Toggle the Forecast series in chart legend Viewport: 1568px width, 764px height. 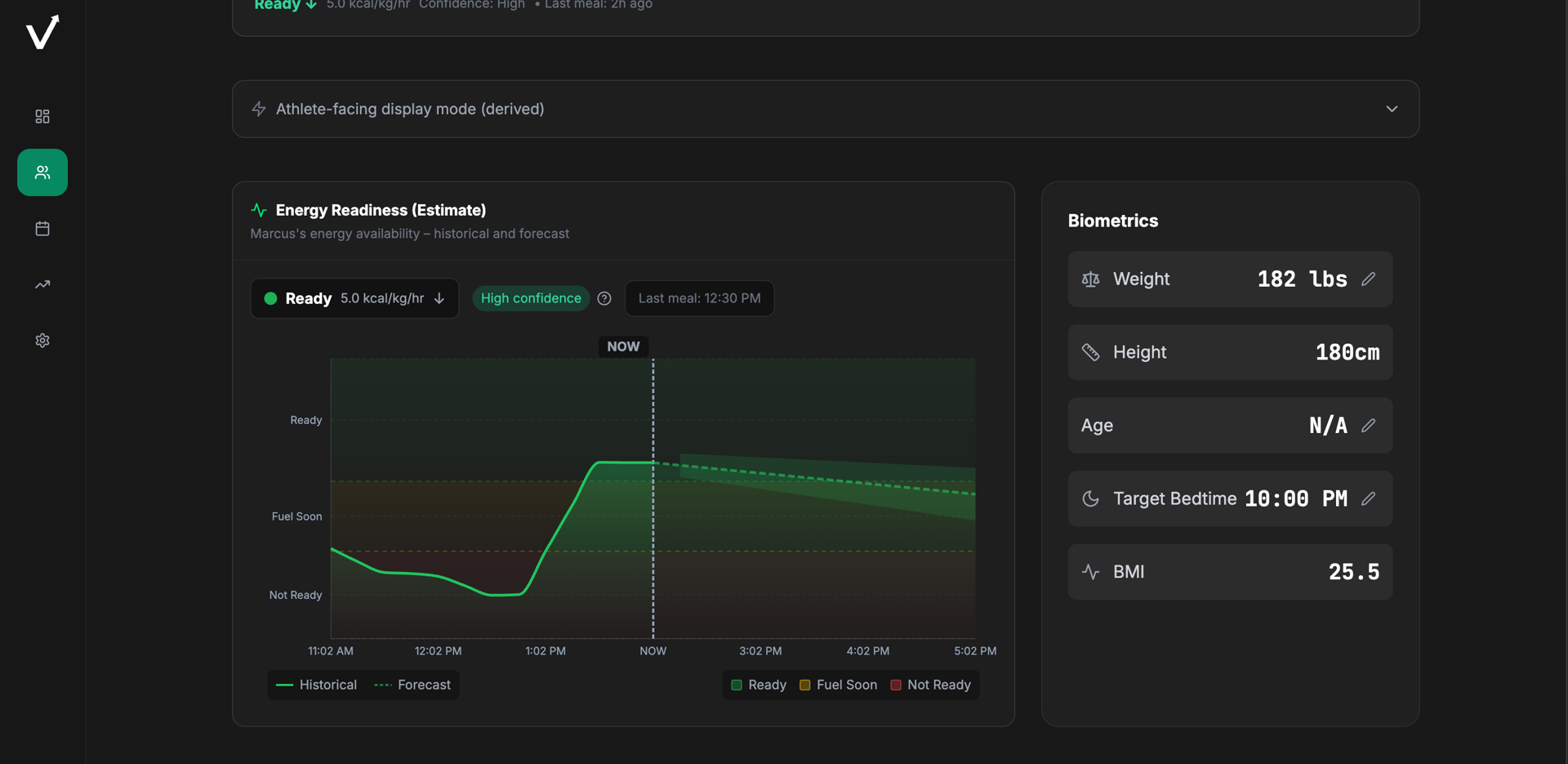412,685
